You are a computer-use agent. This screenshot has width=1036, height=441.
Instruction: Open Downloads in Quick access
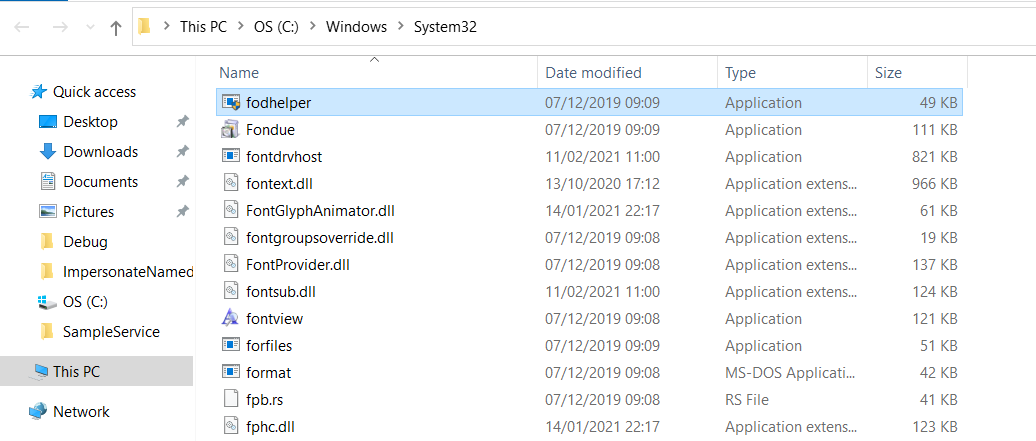pyautogui.click(x=100, y=152)
